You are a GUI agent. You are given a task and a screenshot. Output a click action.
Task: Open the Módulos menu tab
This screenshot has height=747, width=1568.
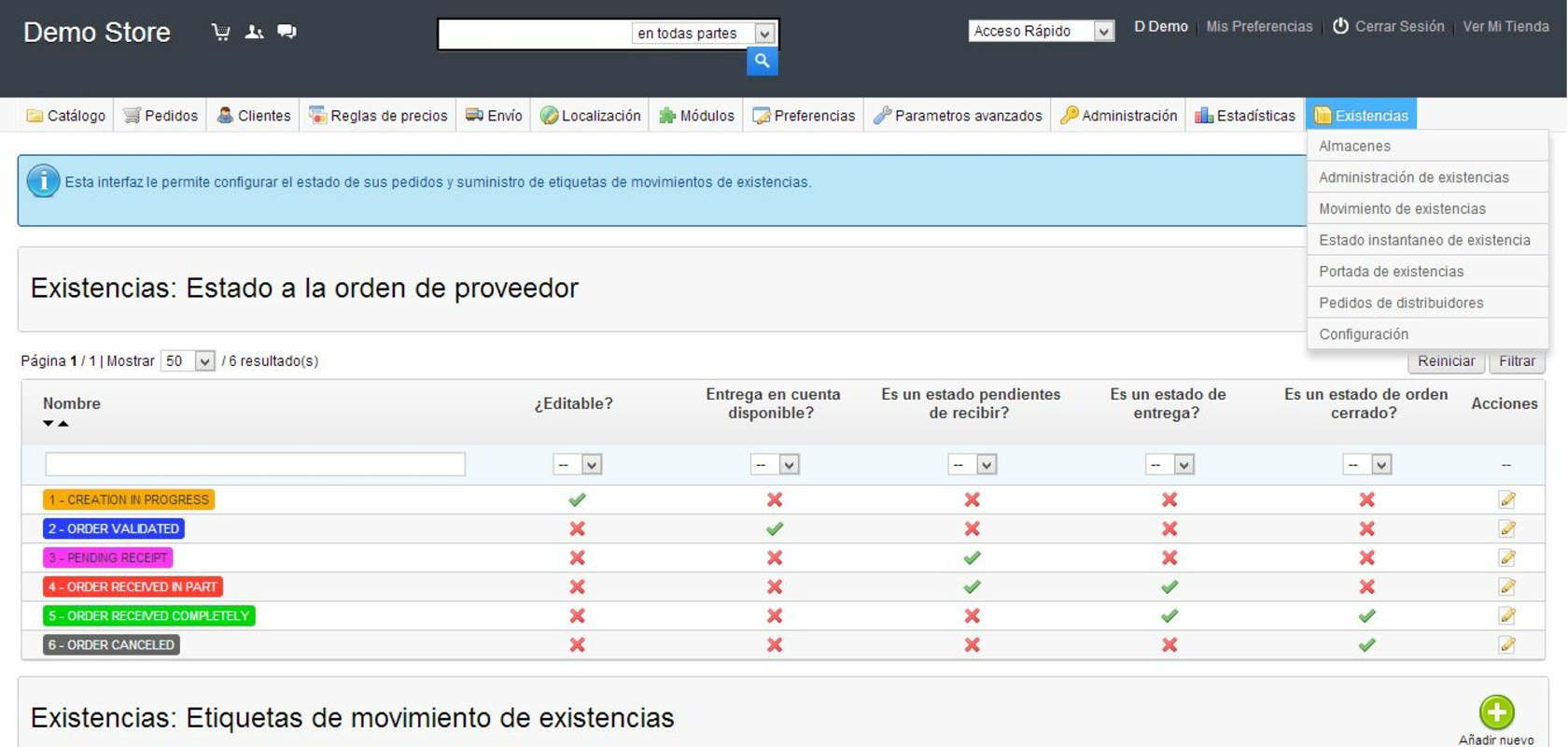pos(696,116)
